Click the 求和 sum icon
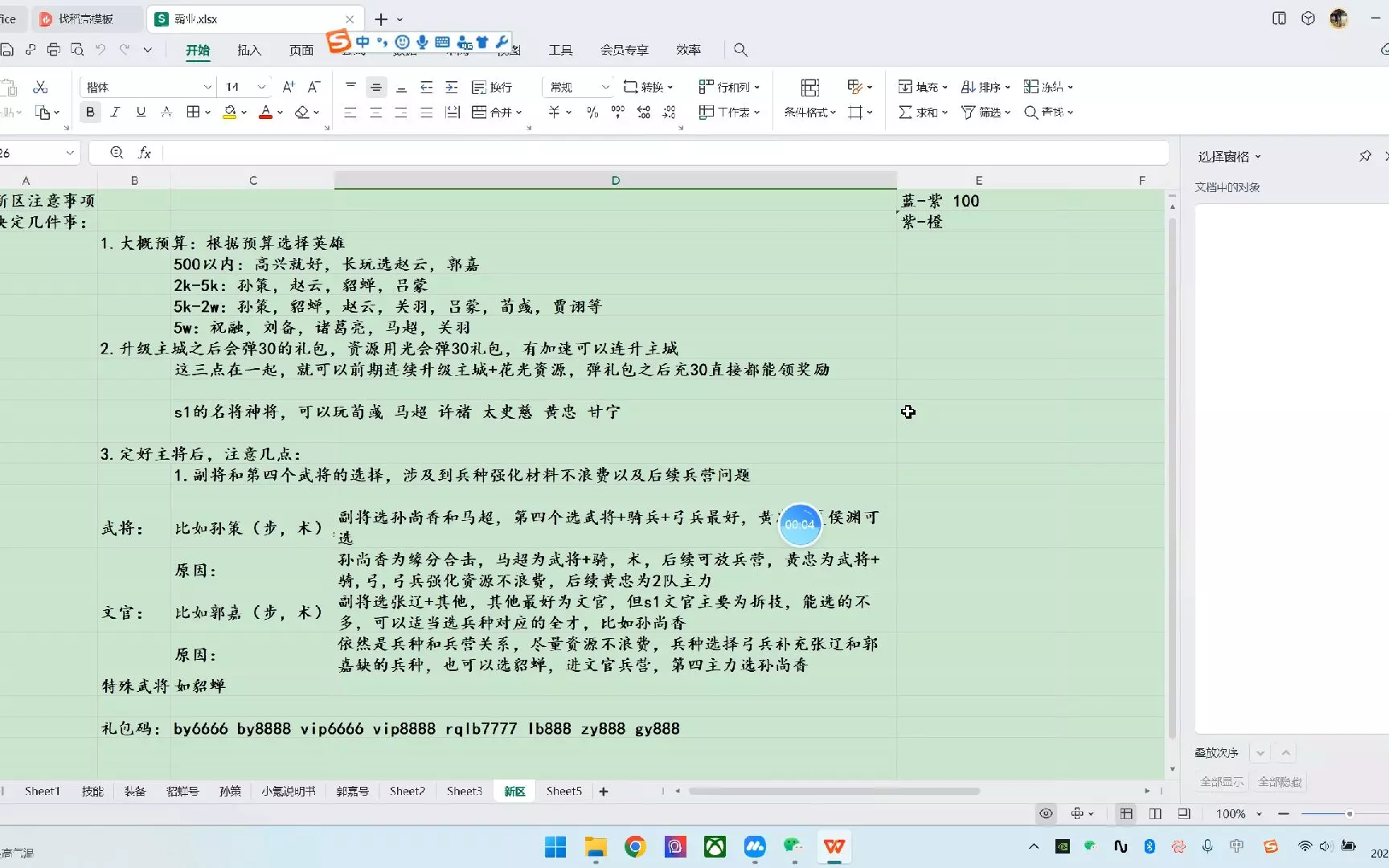This screenshot has width=1389, height=868. click(905, 113)
